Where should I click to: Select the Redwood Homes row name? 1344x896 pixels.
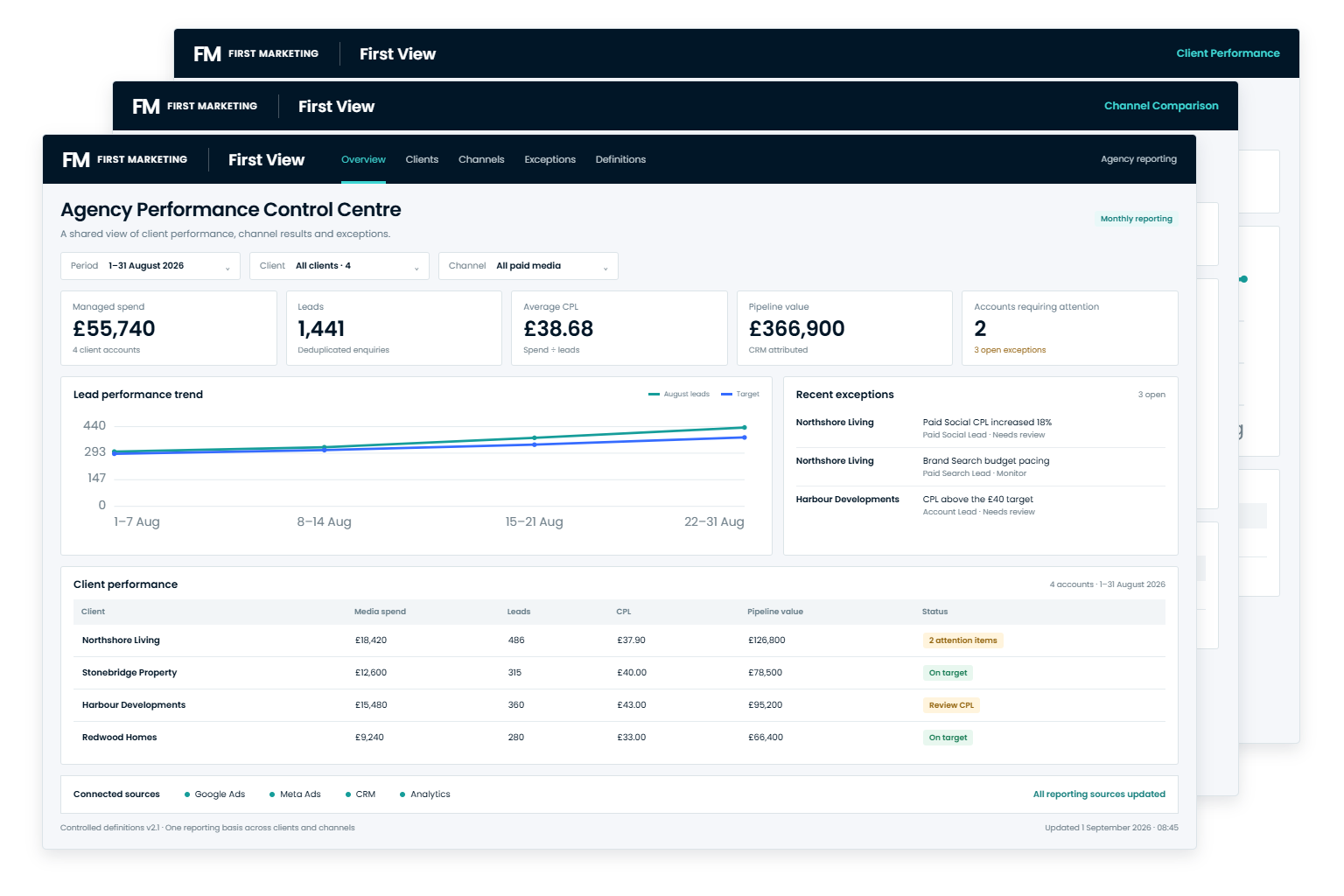pos(120,738)
